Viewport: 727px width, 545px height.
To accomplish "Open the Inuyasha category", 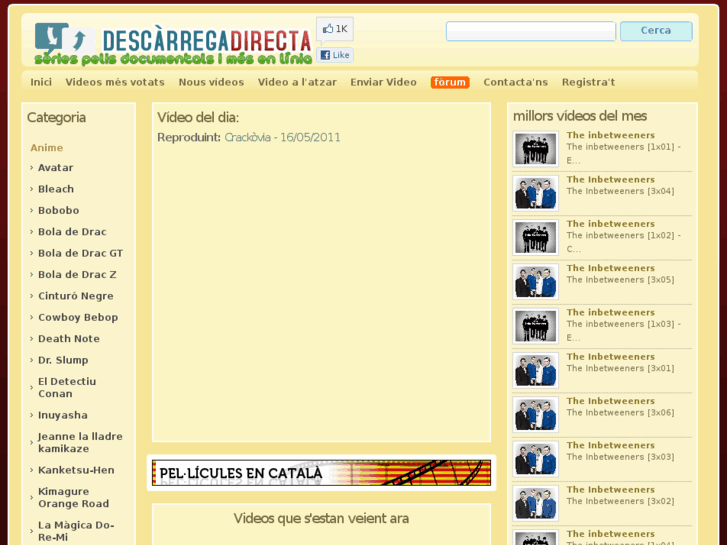I will coord(63,415).
